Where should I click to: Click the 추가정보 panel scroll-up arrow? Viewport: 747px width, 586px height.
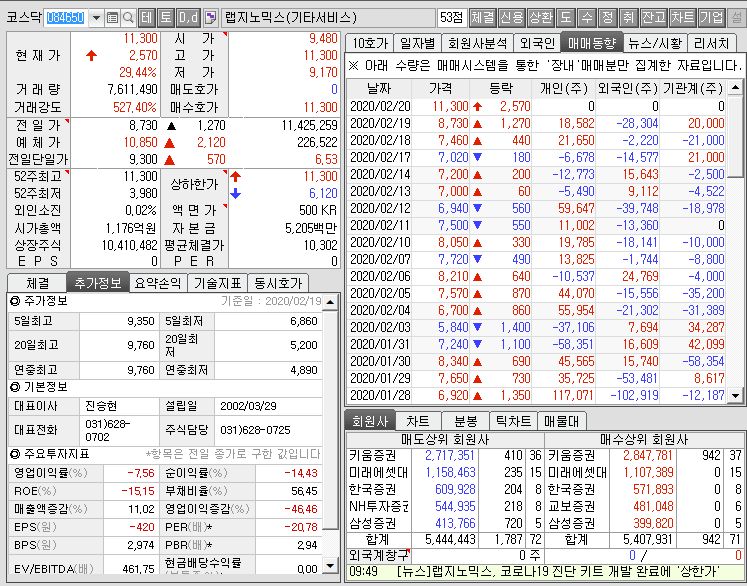click(330, 302)
